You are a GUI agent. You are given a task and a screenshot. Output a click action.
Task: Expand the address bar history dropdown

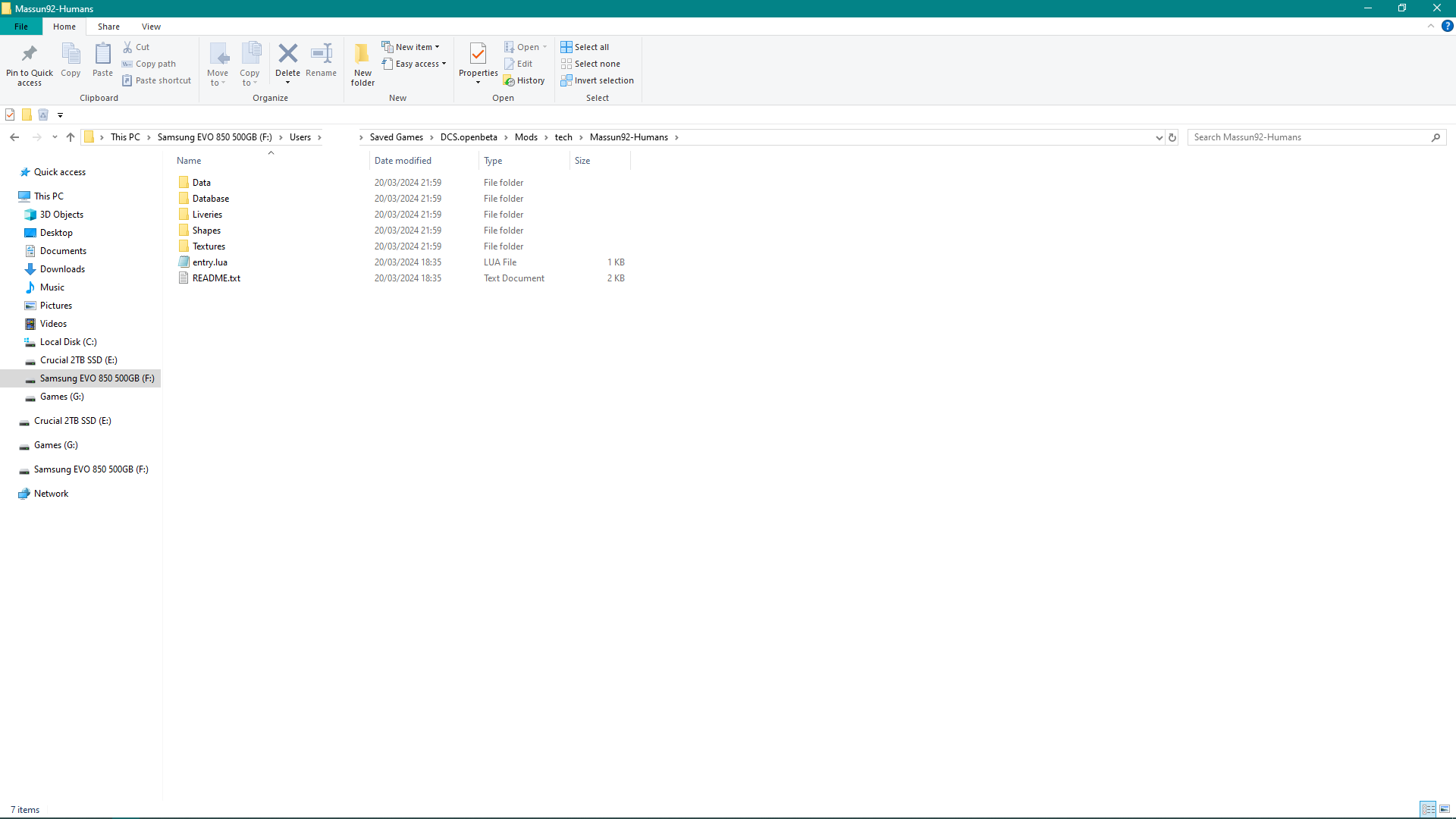point(1159,137)
